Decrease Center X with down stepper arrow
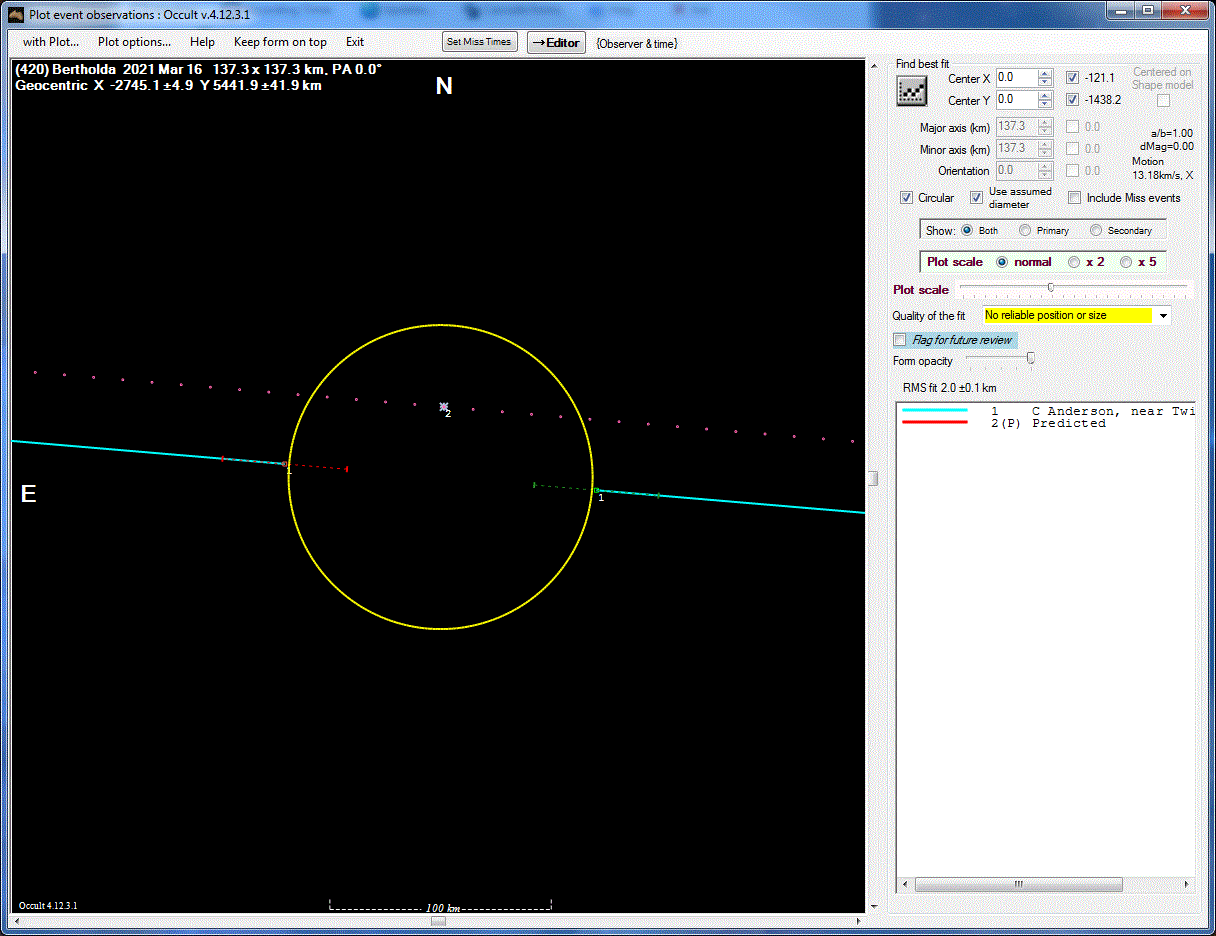This screenshot has width=1216, height=936. (x=1046, y=82)
